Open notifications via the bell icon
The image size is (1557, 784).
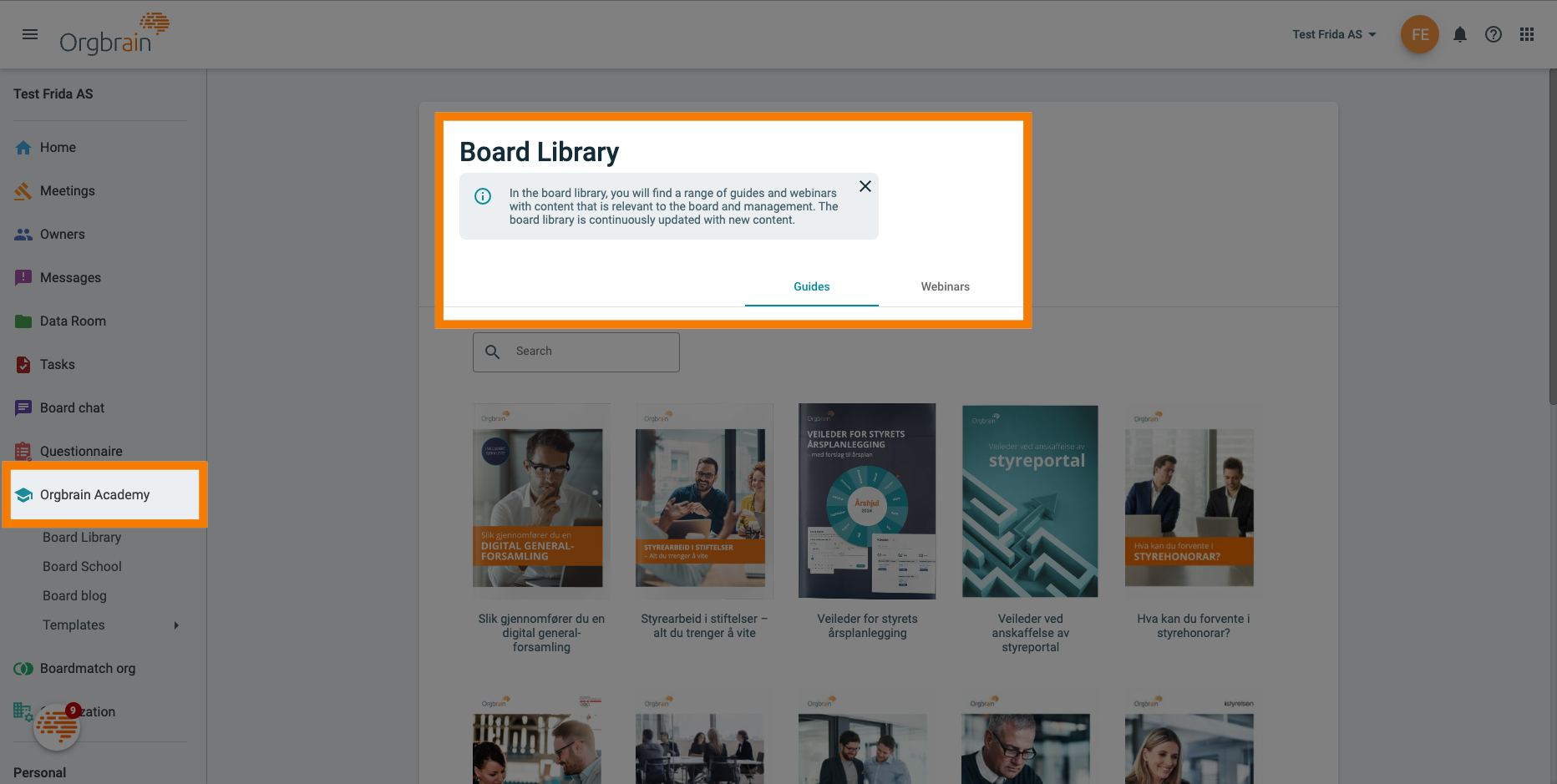click(x=1460, y=34)
